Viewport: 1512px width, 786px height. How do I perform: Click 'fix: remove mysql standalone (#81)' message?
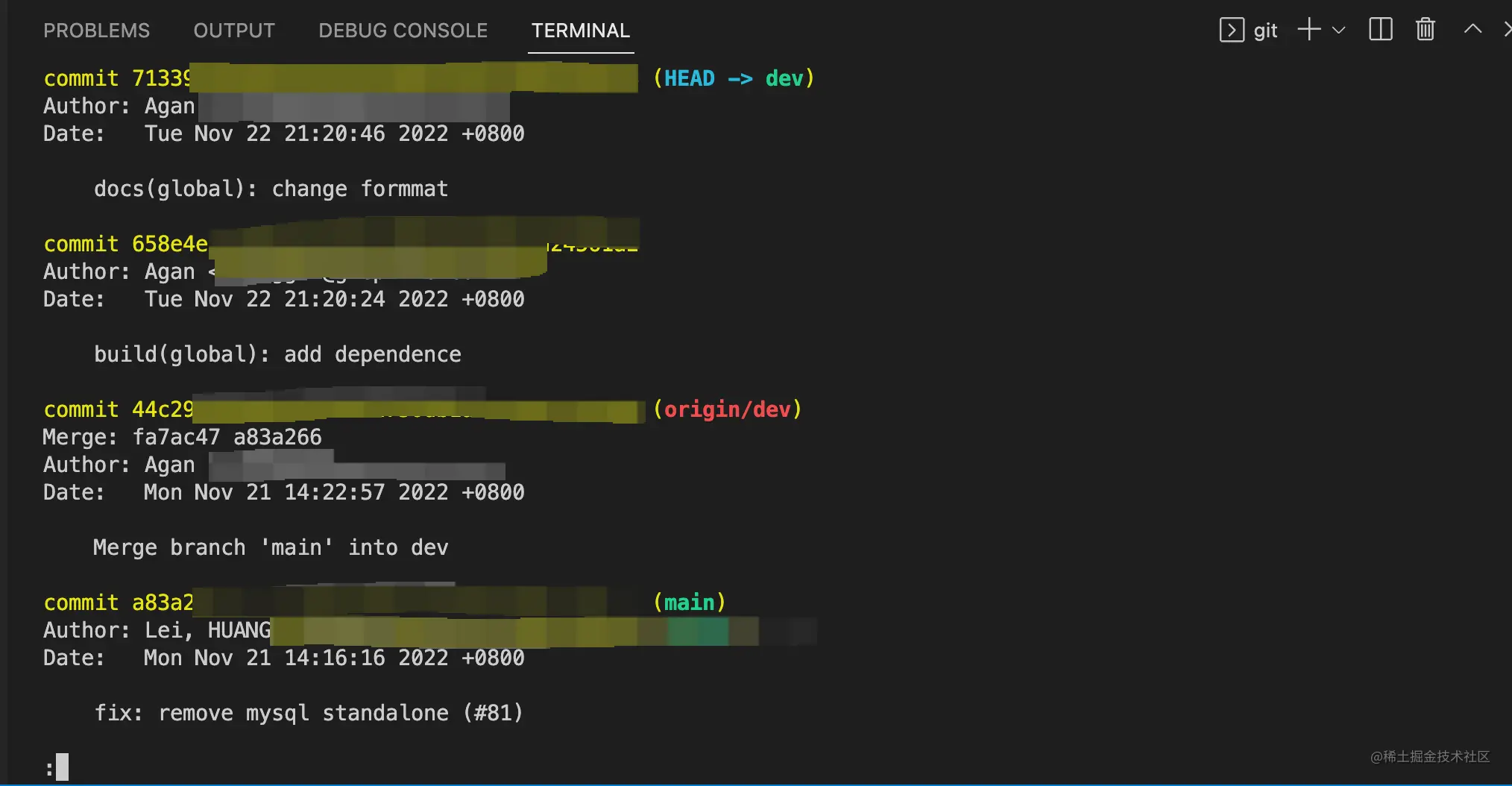coord(308,713)
